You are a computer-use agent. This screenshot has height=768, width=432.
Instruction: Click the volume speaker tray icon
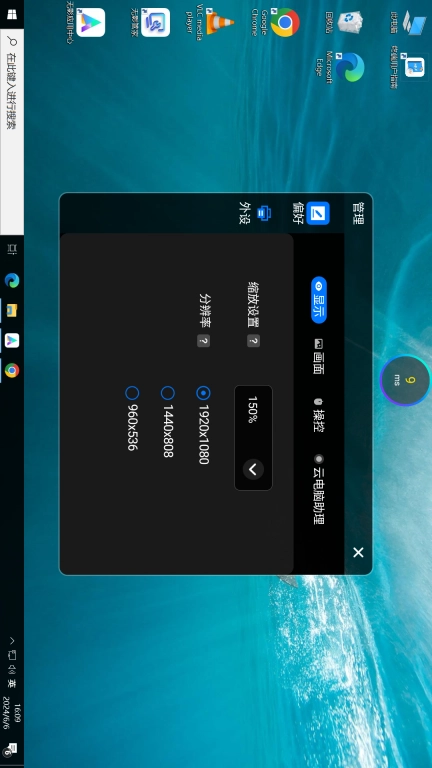point(12,669)
